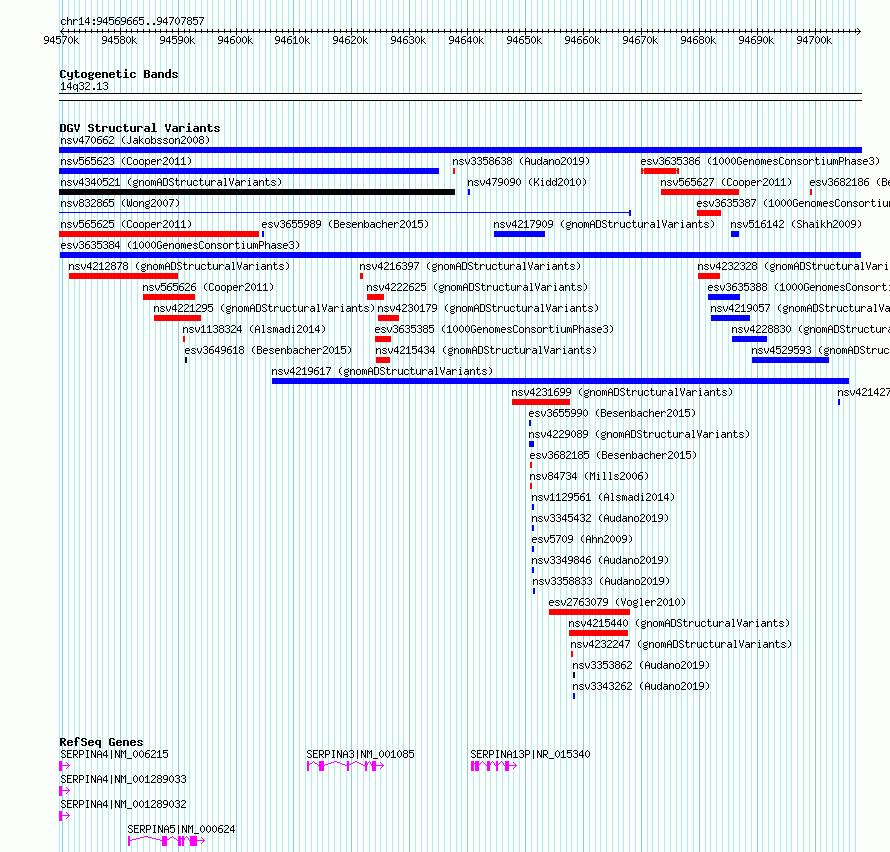Select the SERPINA4|NM_001289033 gene glyph

pos(64,791)
